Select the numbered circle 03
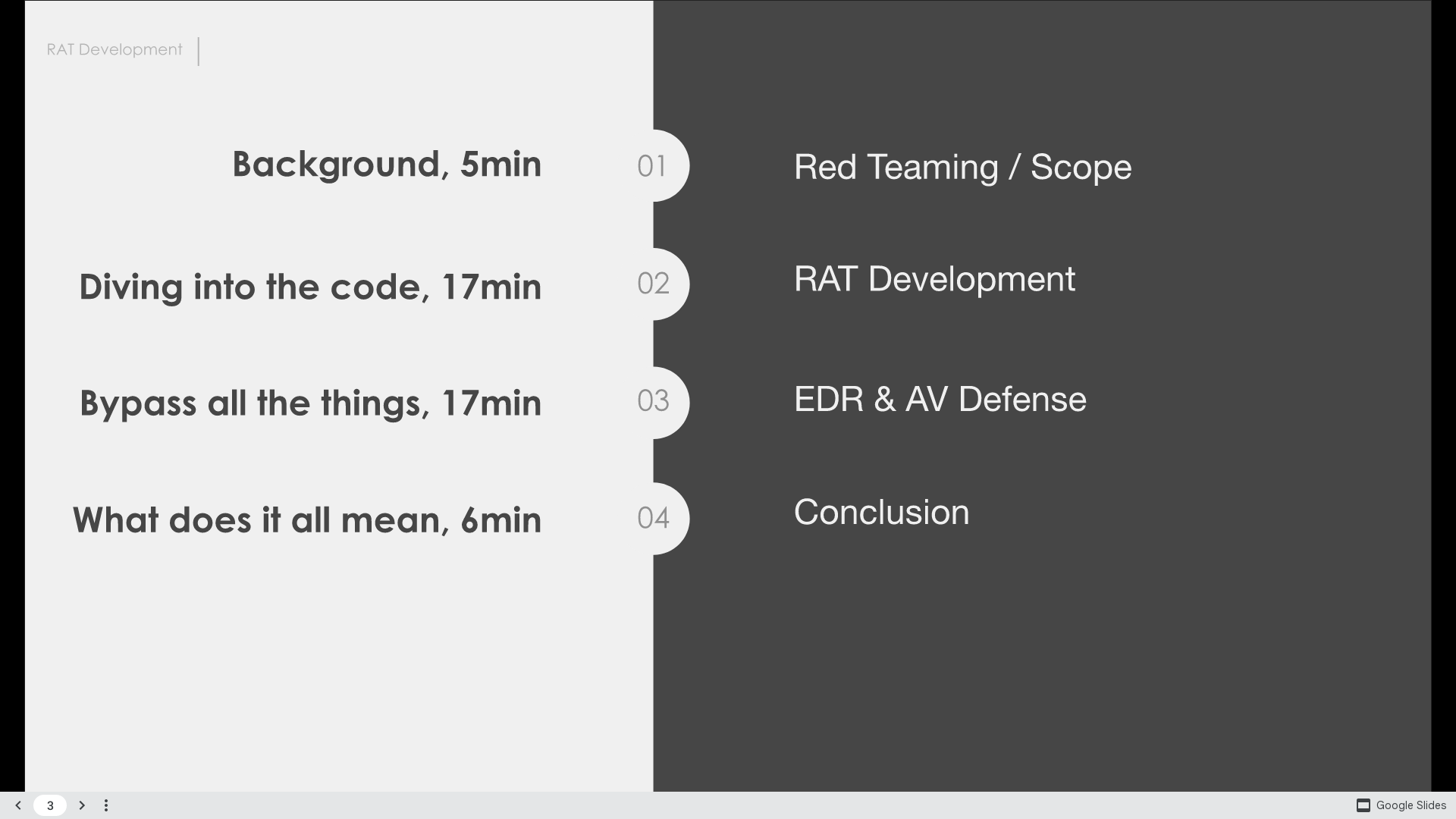Viewport: 1456px width, 819px height. click(652, 402)
